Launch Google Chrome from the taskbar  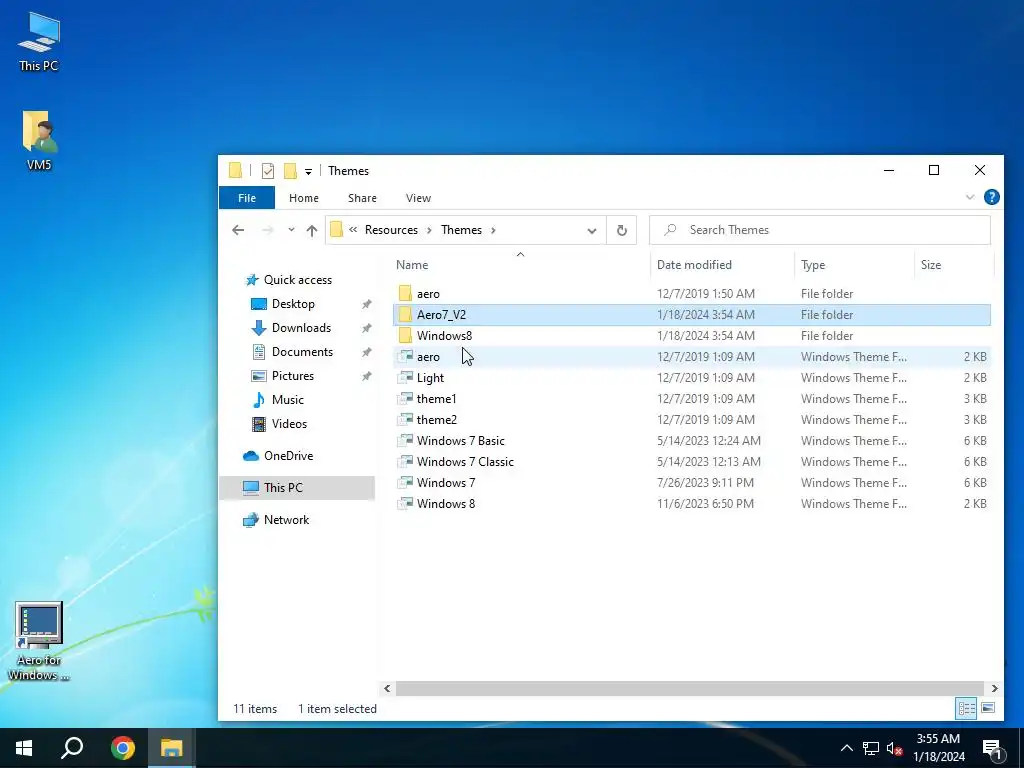[122, 748]
